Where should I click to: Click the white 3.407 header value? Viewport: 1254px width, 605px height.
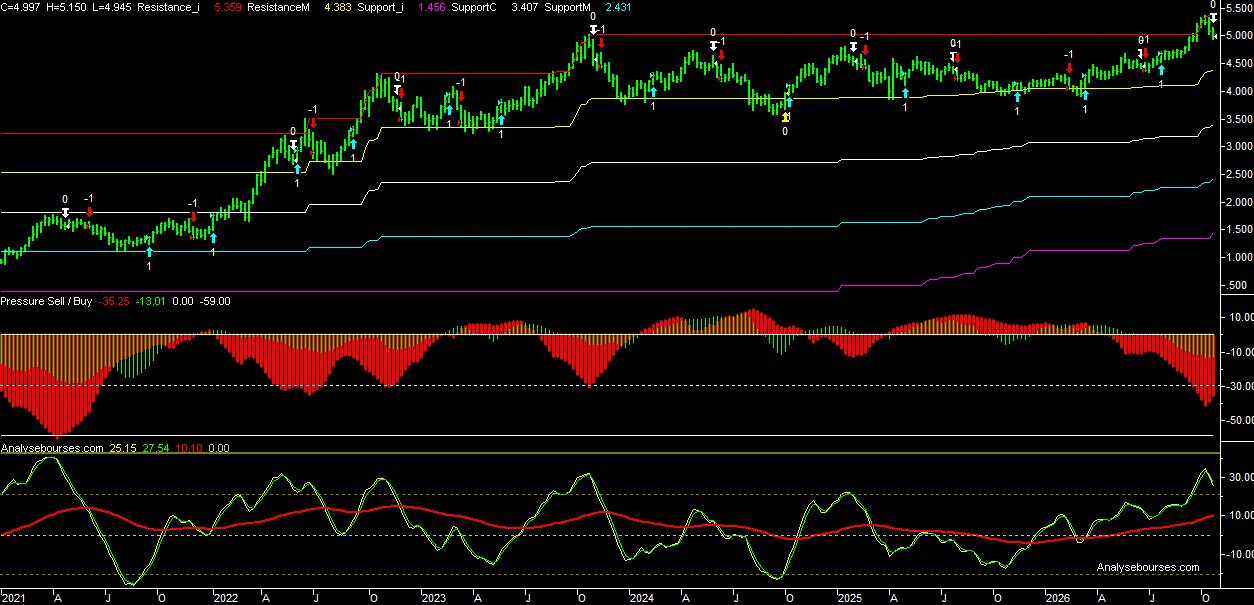pyautogui.click(x=524, y=6)
